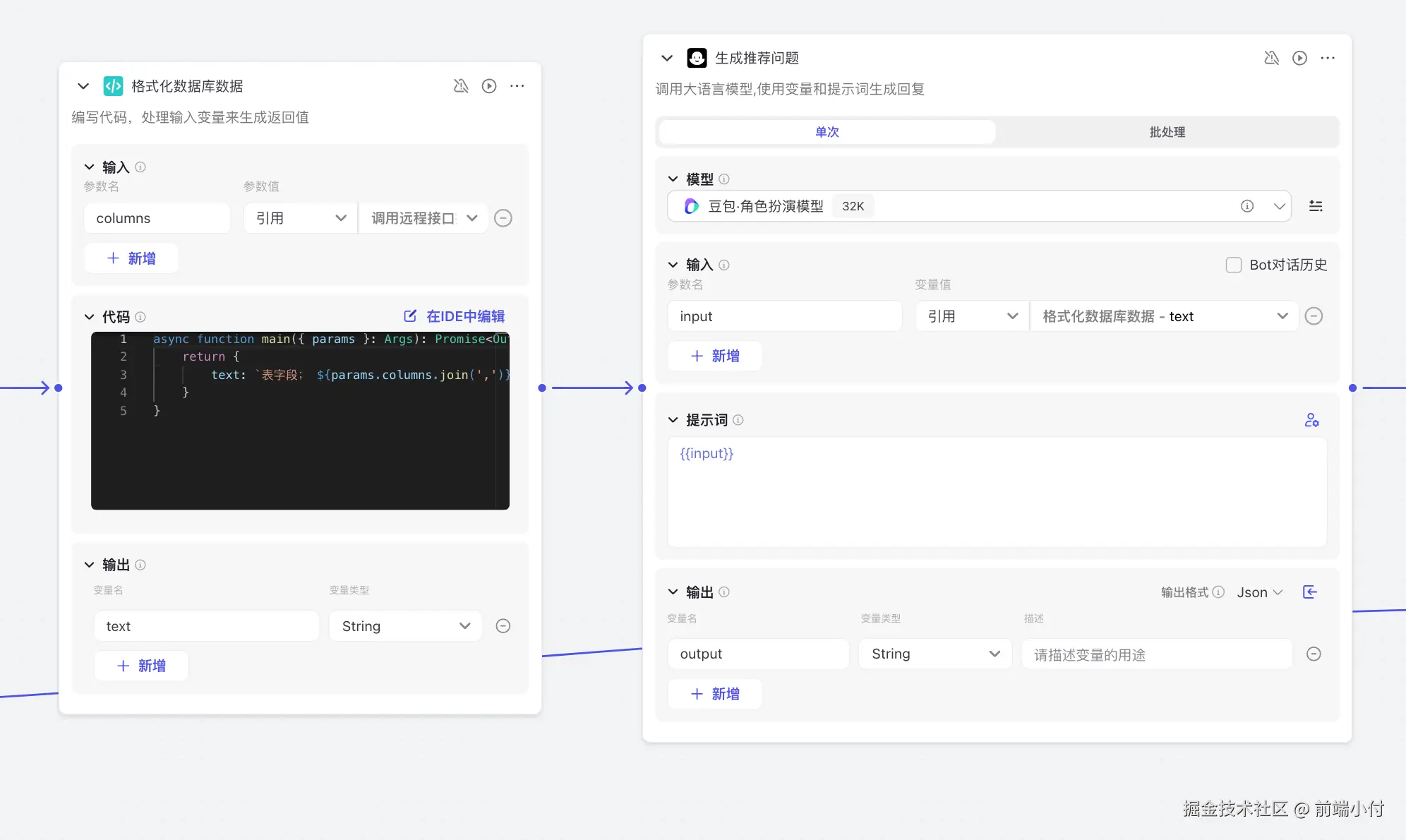The height and width of the screenshot is (840, 1406).
Task: Click the mute-notification icon on the 生成推荐问题 node
Action: [1271, 58]
